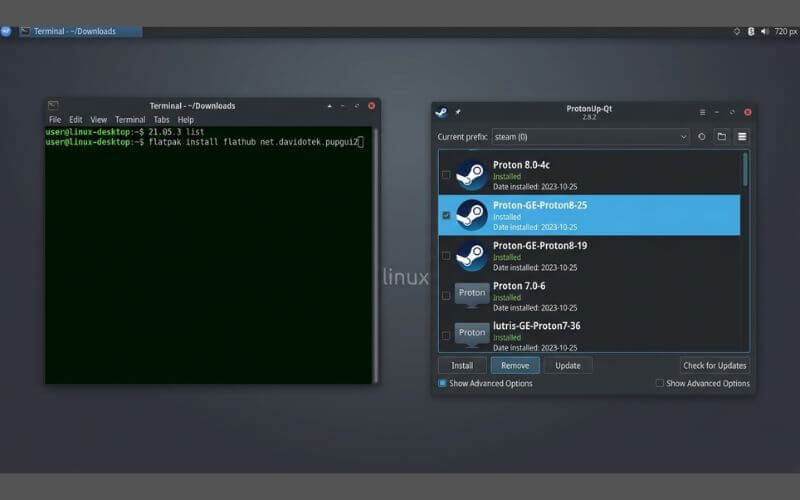
Task: Select the Proton 7.0-6 entry name
Action: tap(519, 286)
